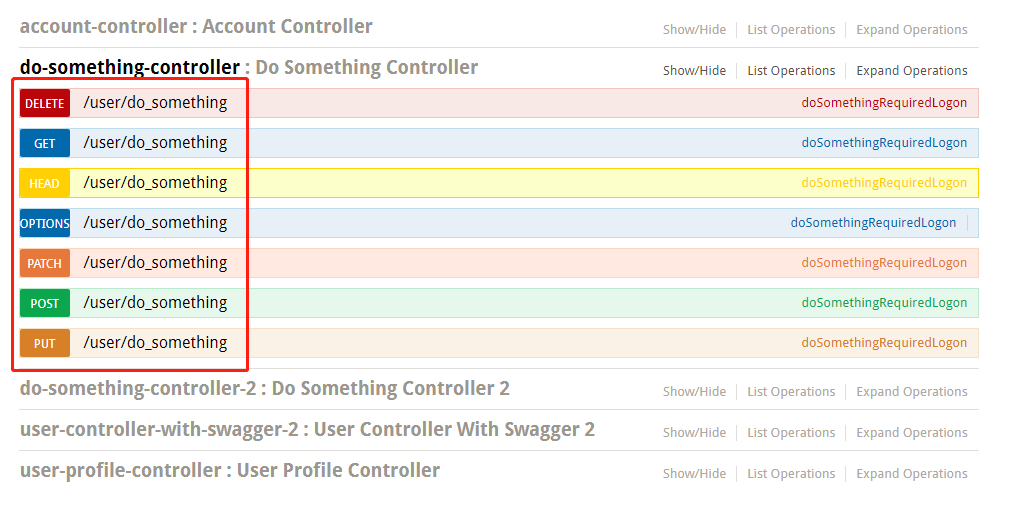Expand the account-controller section heading
Screen dimensions: 1014x509
tap(196, 27)
